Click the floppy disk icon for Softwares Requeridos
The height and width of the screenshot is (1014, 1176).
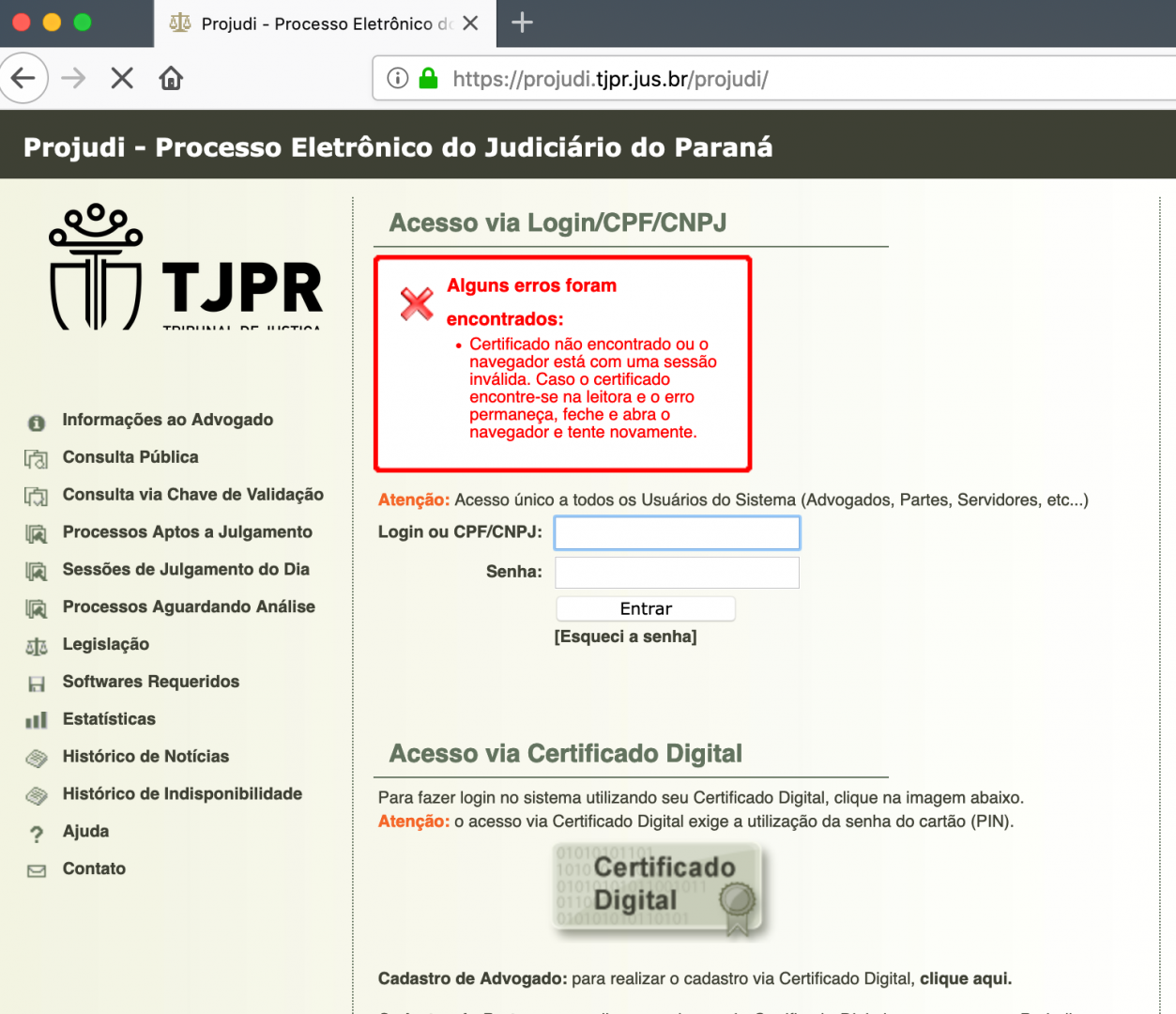tap(37, 684)
